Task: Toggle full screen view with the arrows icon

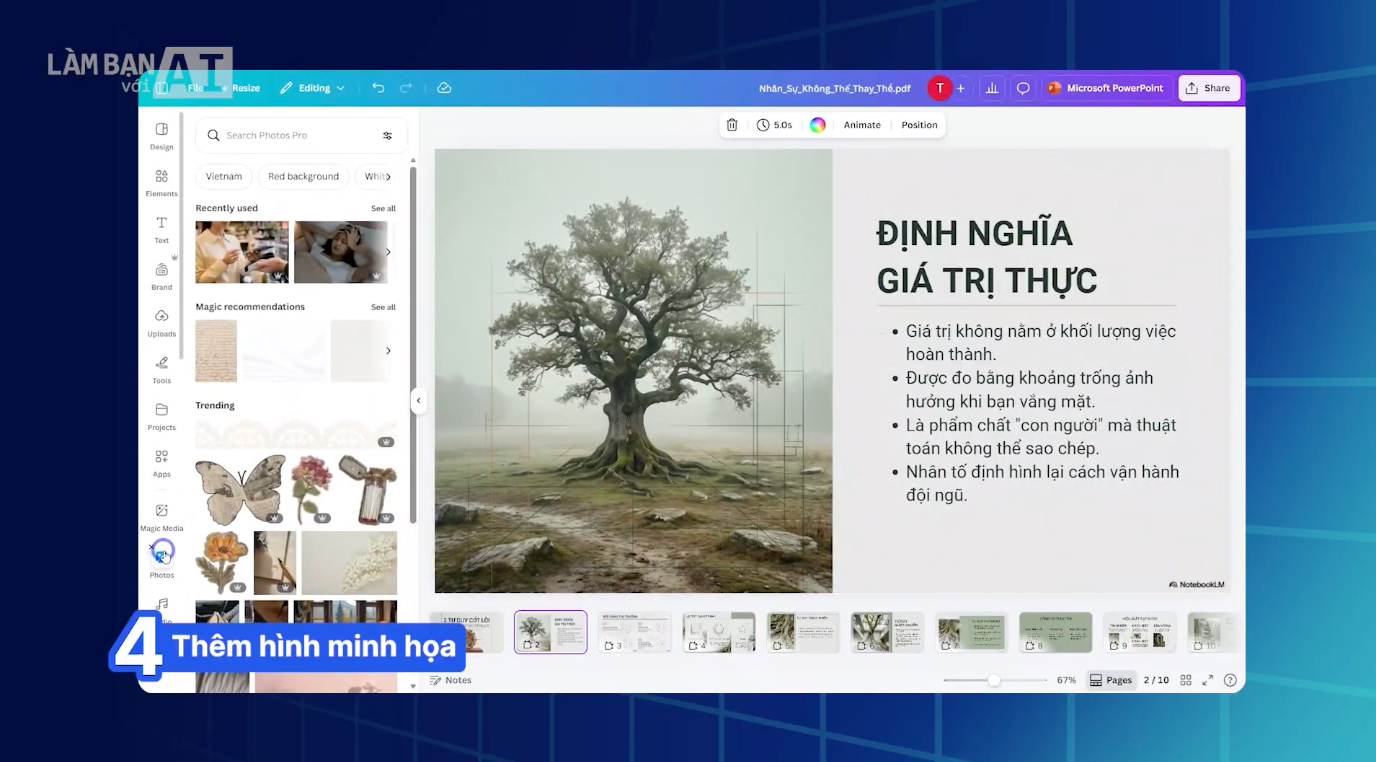Action: click(x=1207, y=679)
